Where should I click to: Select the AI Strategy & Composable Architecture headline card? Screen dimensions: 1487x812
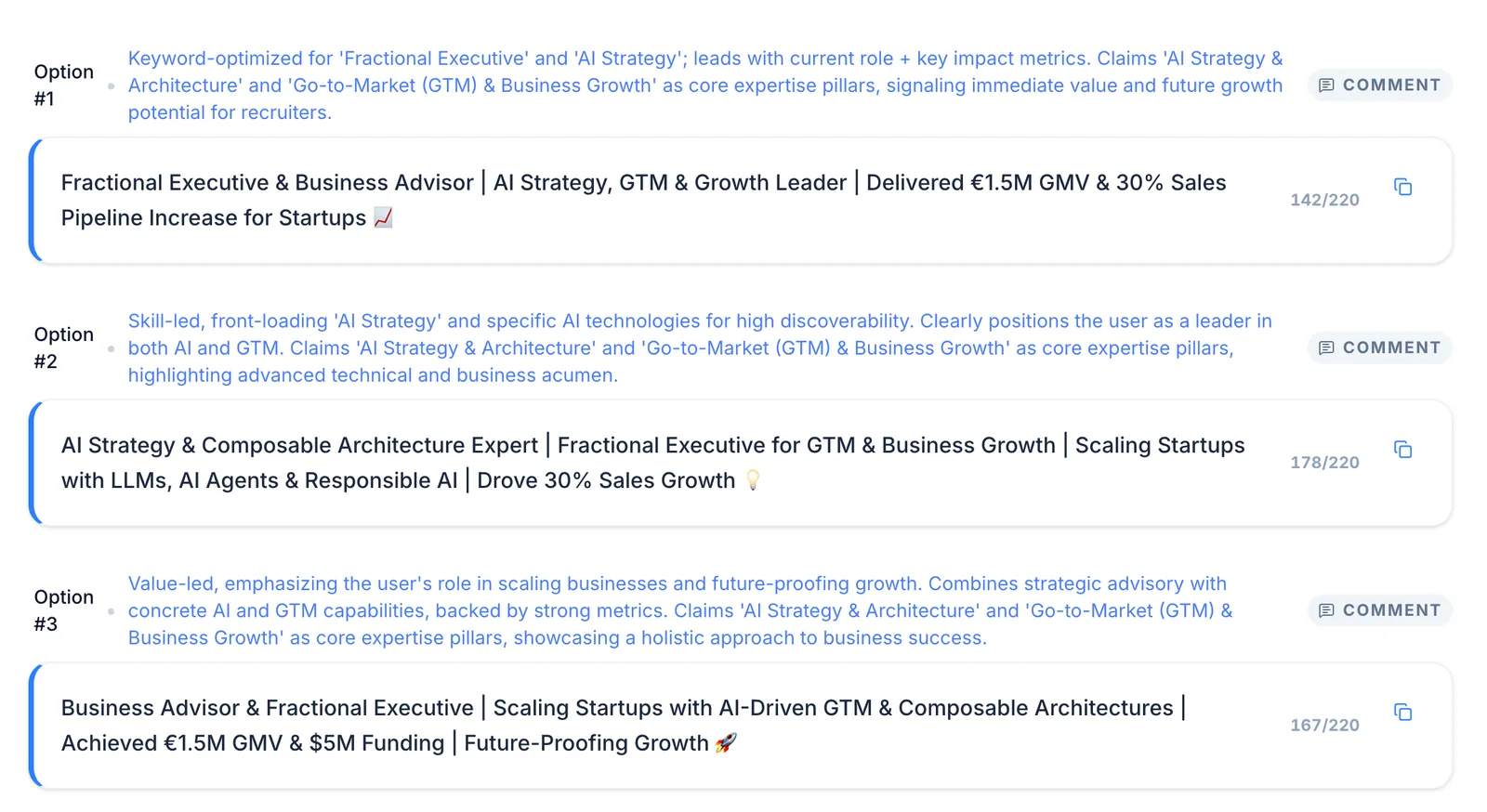pos(741,464)
